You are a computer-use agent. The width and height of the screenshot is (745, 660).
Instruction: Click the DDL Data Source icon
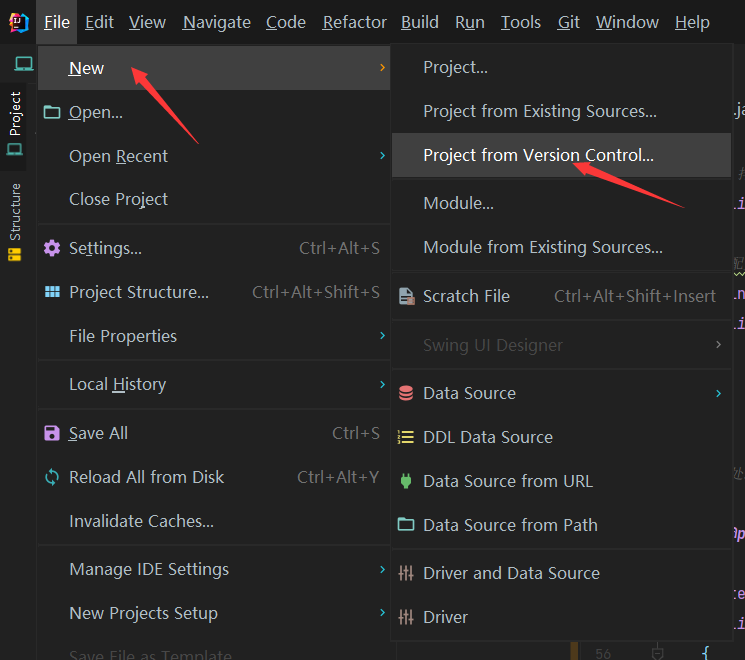coord(406,437)
